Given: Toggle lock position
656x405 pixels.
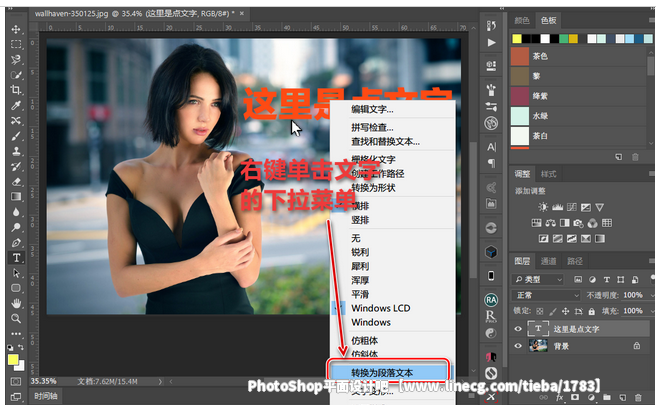Looking at the screenshot, I should coord(566,311).
